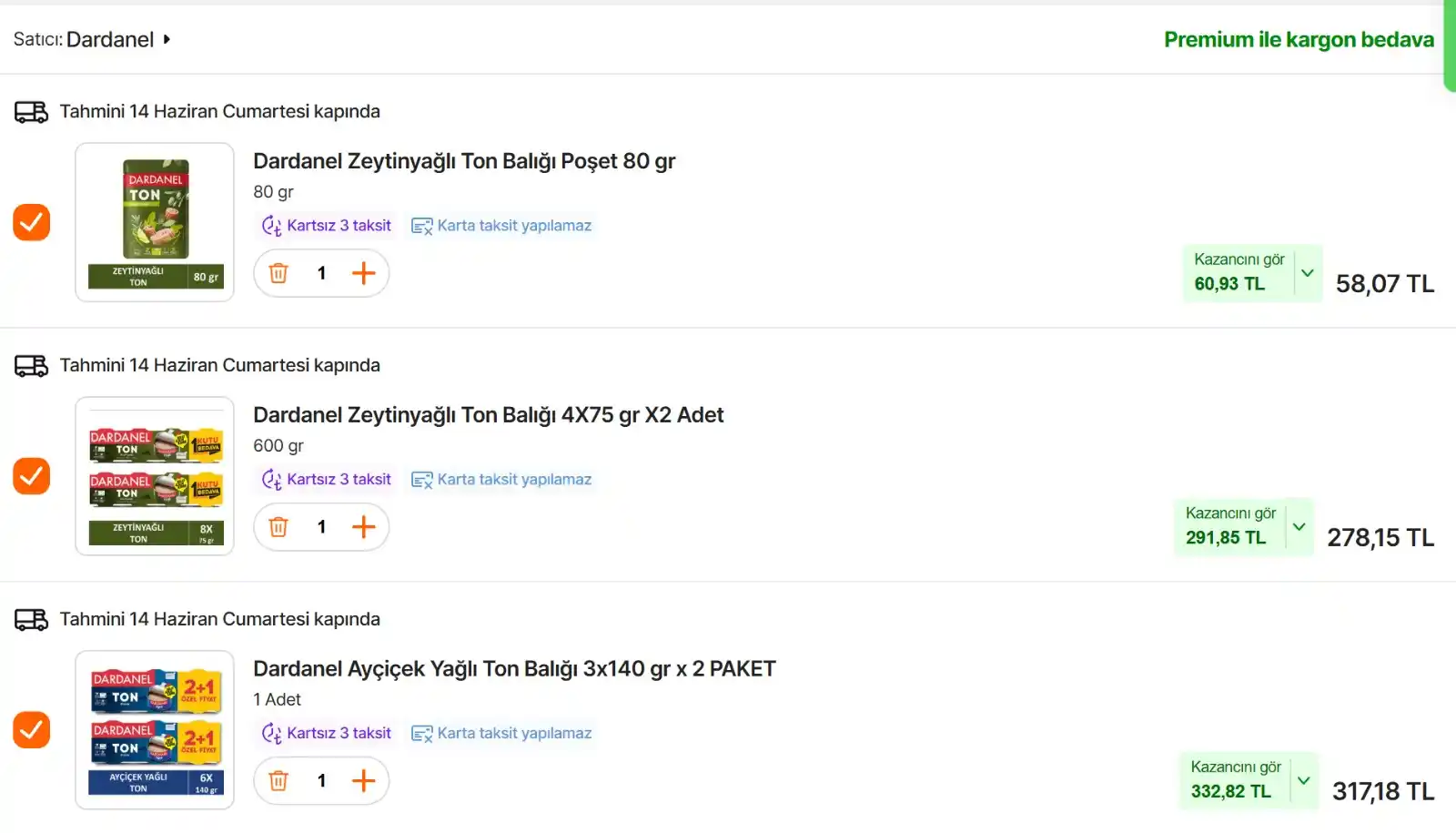Trash the Ayçiçek Yağlı 3x140 gr item

pos(278,781)
